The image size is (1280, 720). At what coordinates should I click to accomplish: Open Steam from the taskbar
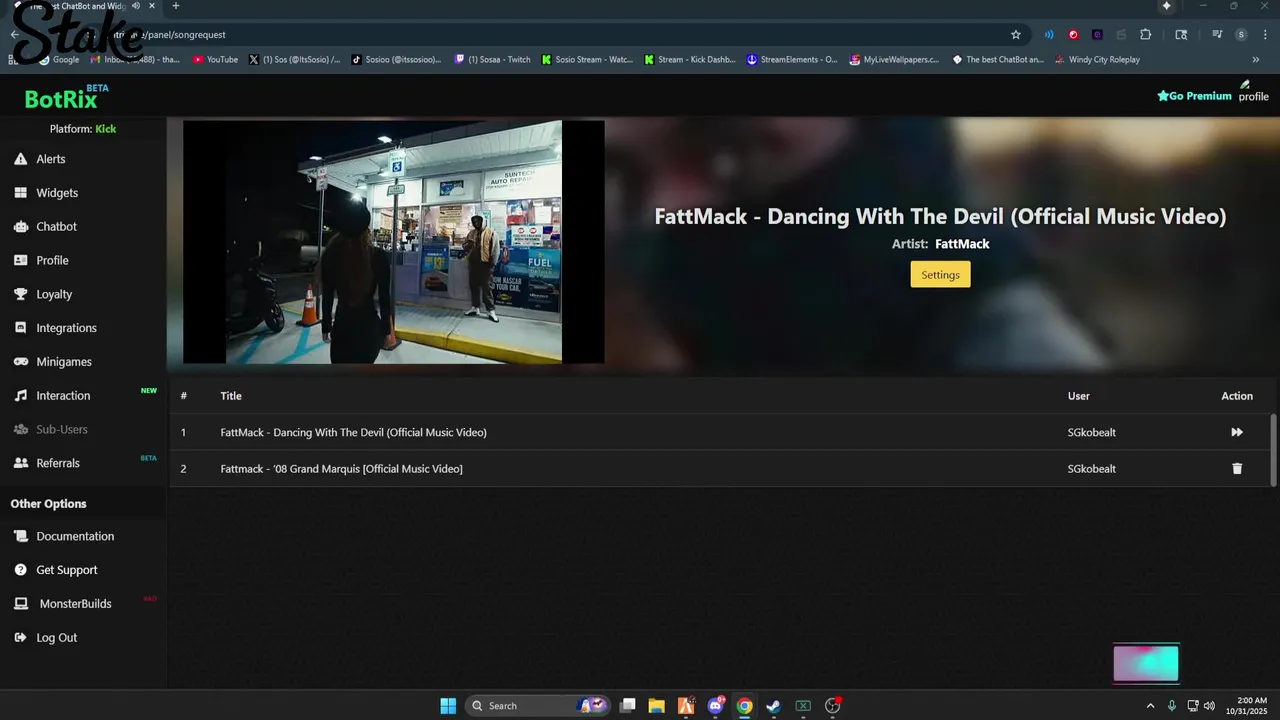pos(773,705)
